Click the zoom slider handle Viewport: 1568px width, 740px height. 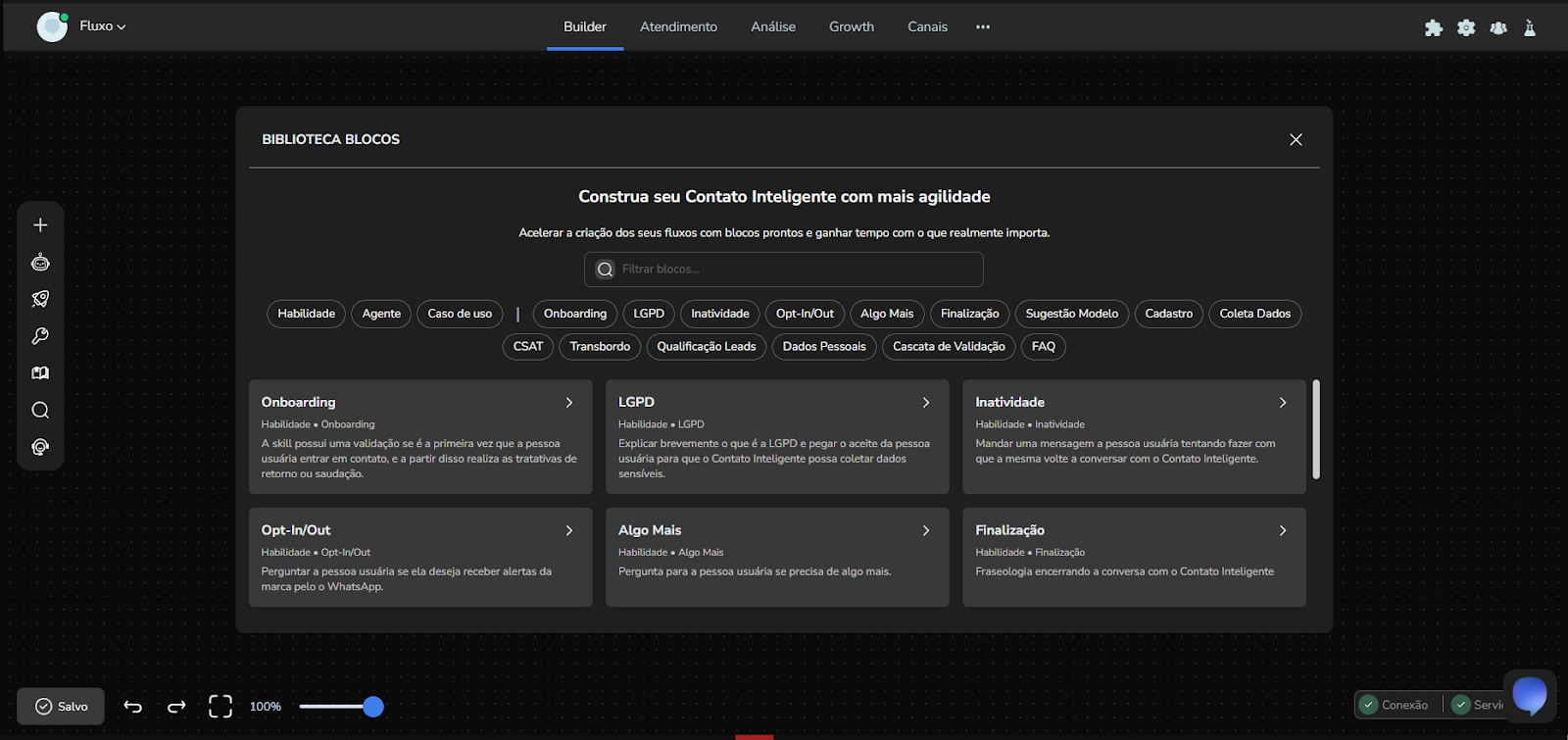(x=373, y=707)
